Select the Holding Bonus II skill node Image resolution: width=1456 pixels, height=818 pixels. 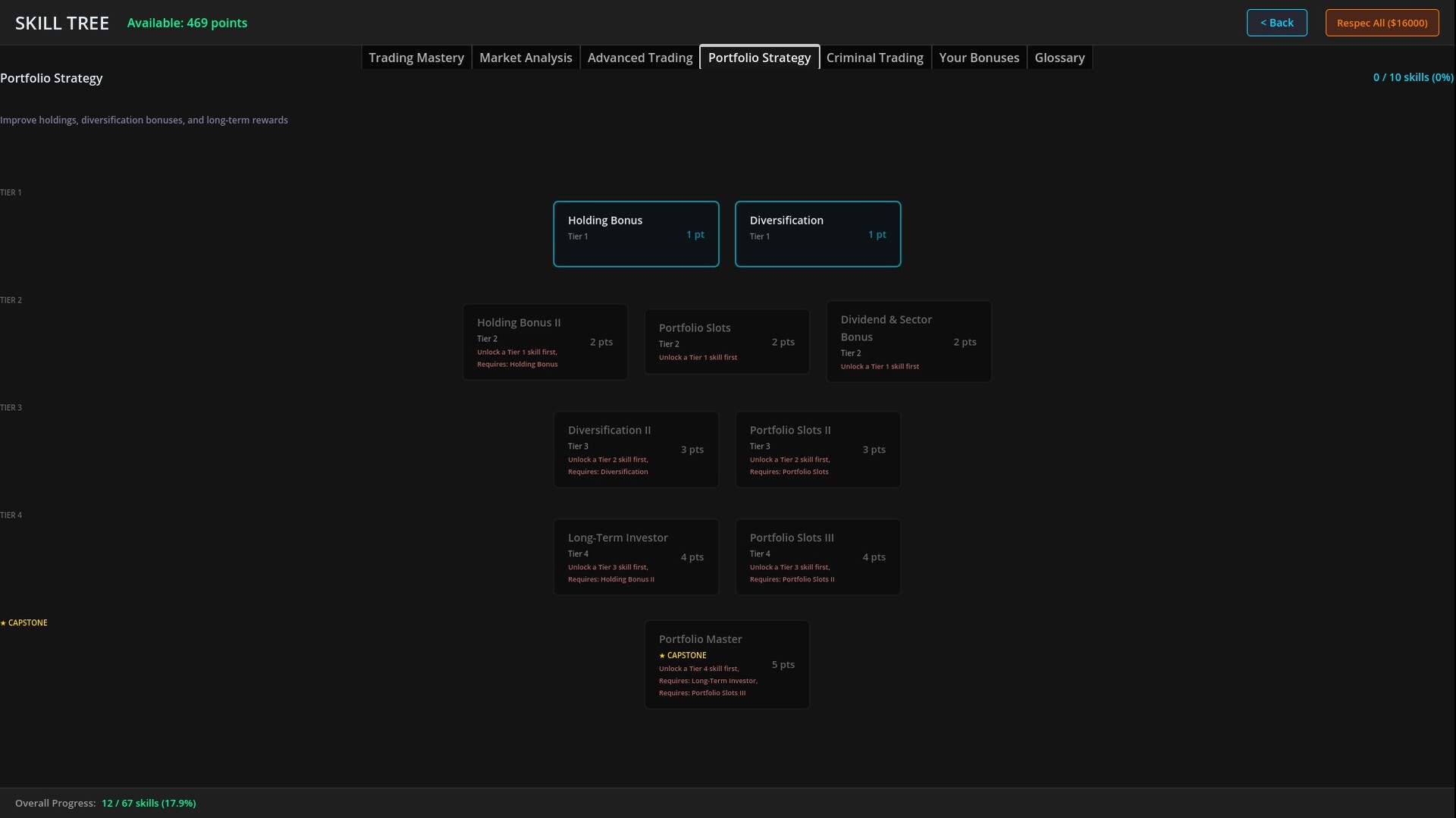point(544,341)
